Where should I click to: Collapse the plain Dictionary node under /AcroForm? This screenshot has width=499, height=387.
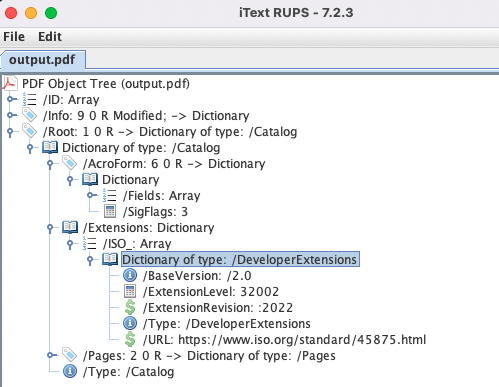tap(70, 180)
